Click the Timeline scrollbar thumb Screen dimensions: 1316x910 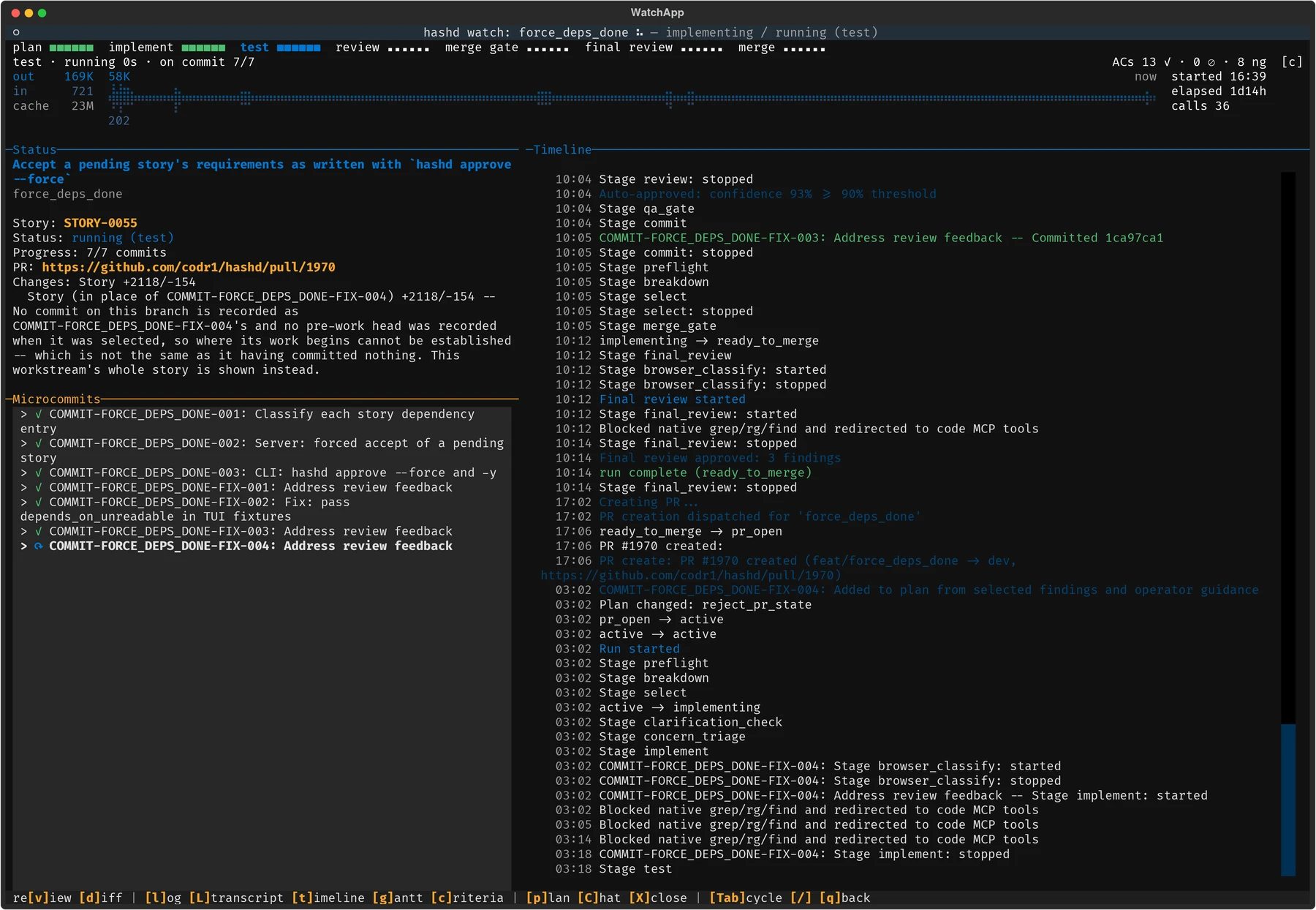[x=1288, y=800]
